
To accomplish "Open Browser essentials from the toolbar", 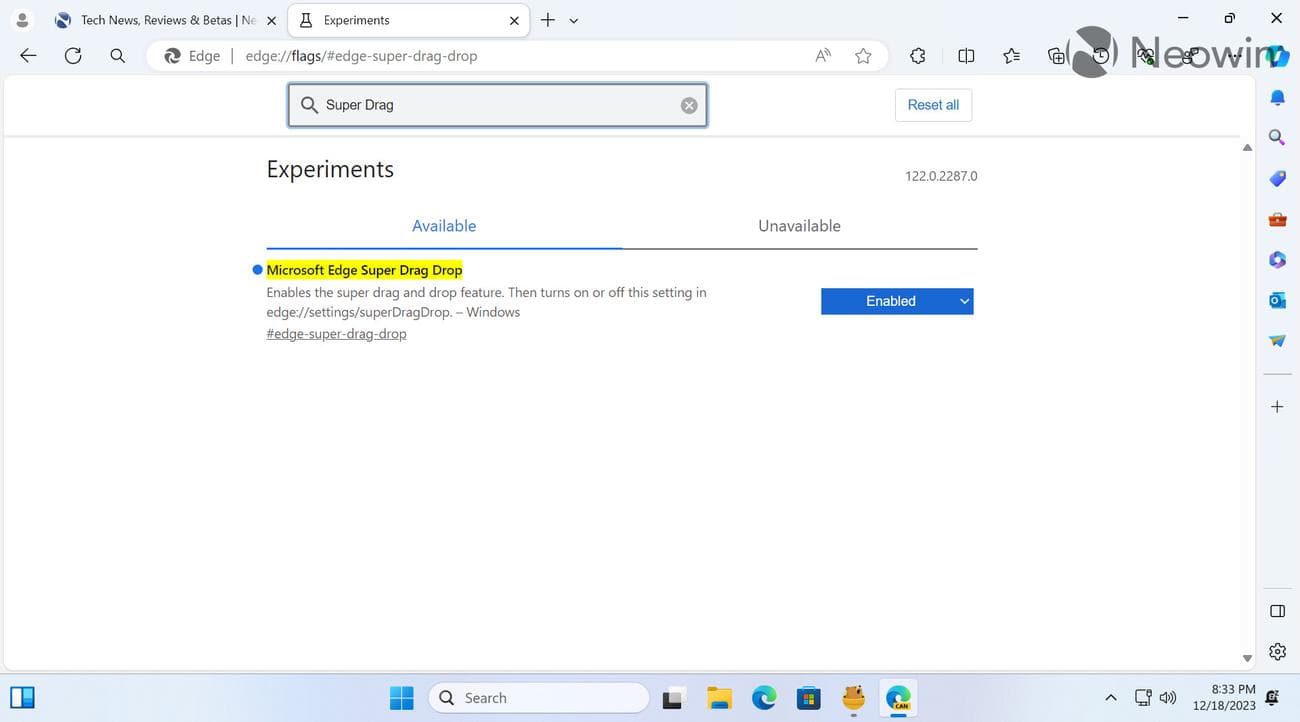I will click(1146, 56).
